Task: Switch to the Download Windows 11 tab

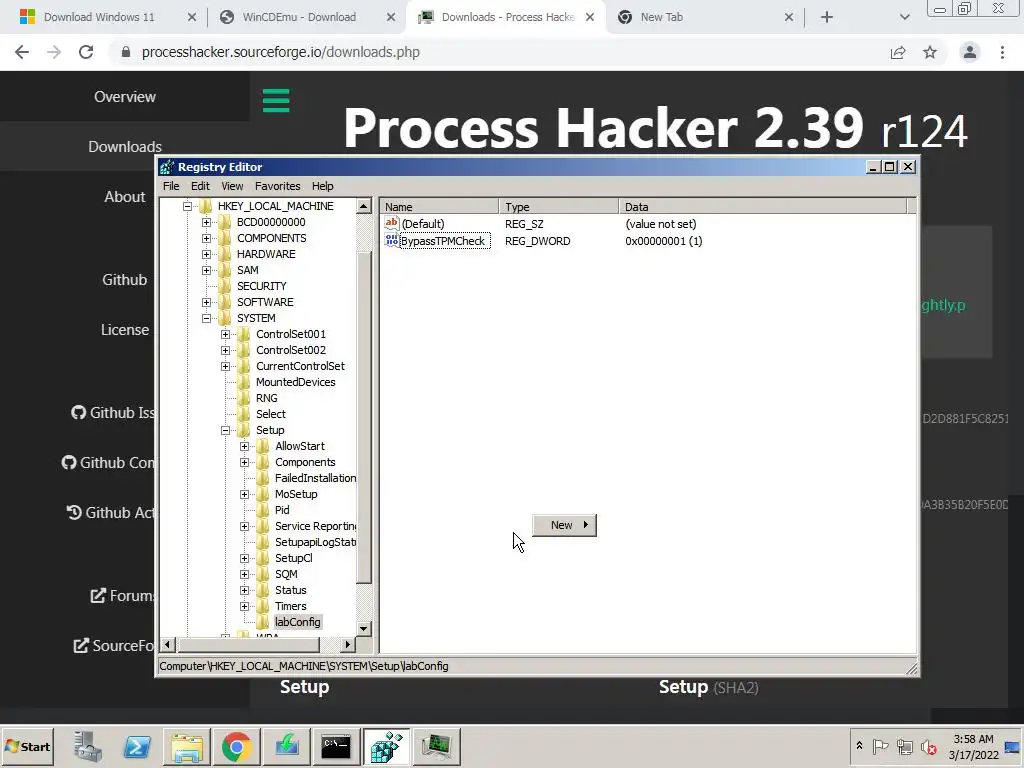Action: click(x=99, y=17)
